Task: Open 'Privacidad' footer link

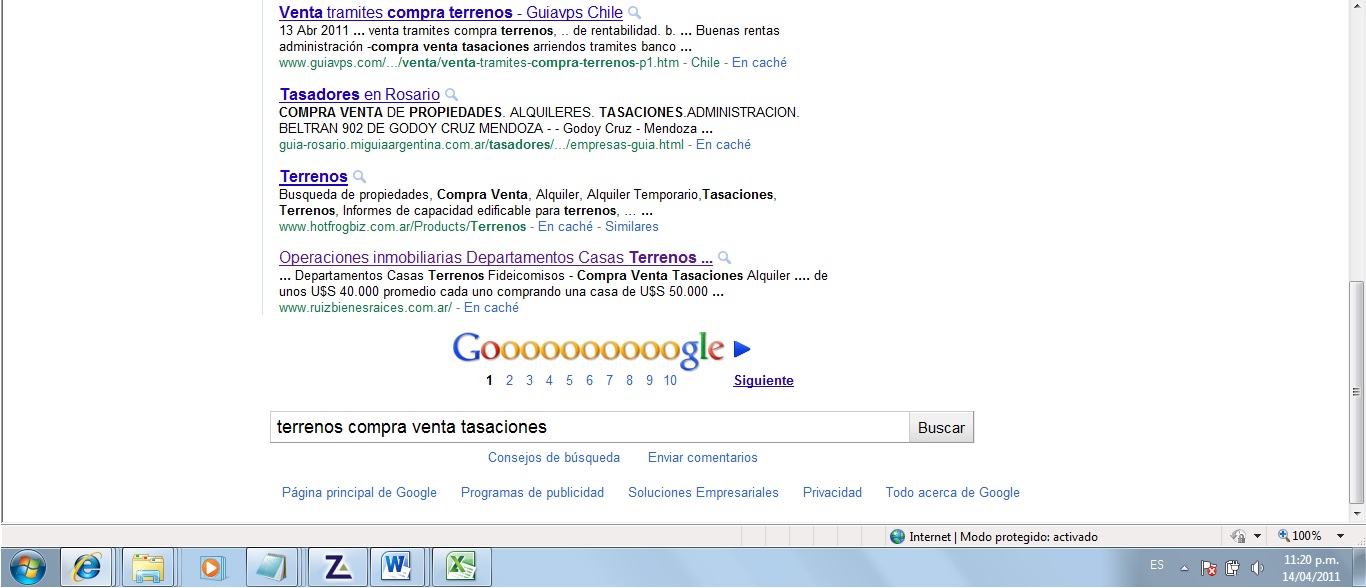Action: (832, 492)
